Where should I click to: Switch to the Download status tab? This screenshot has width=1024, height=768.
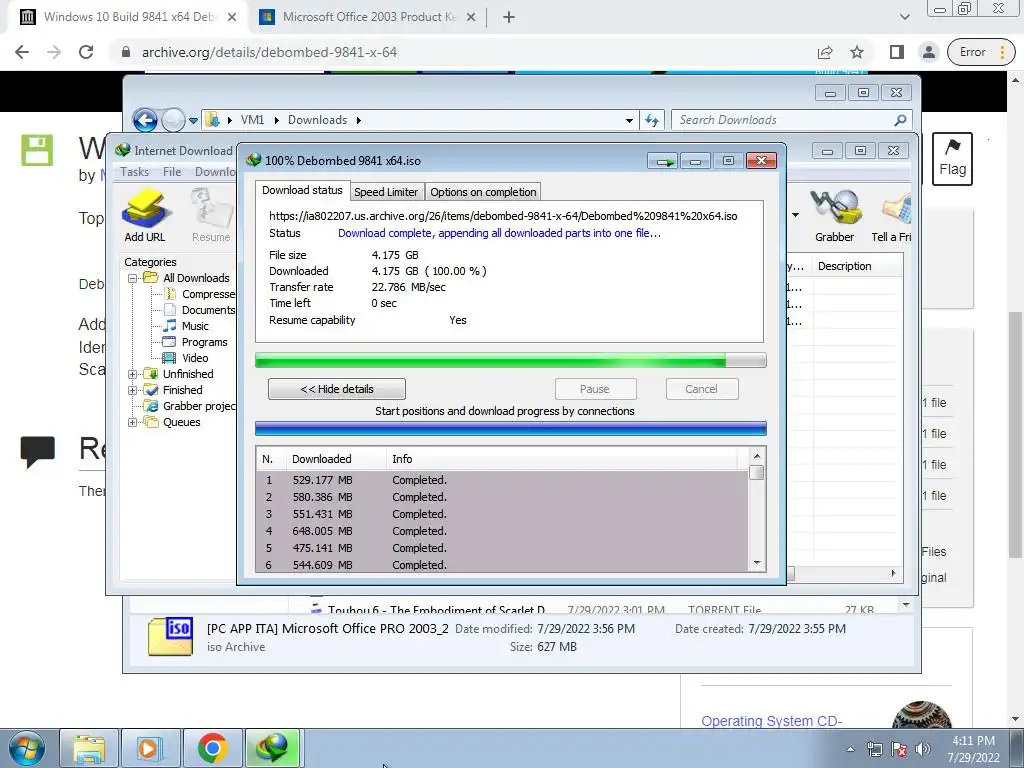(302, 191)
